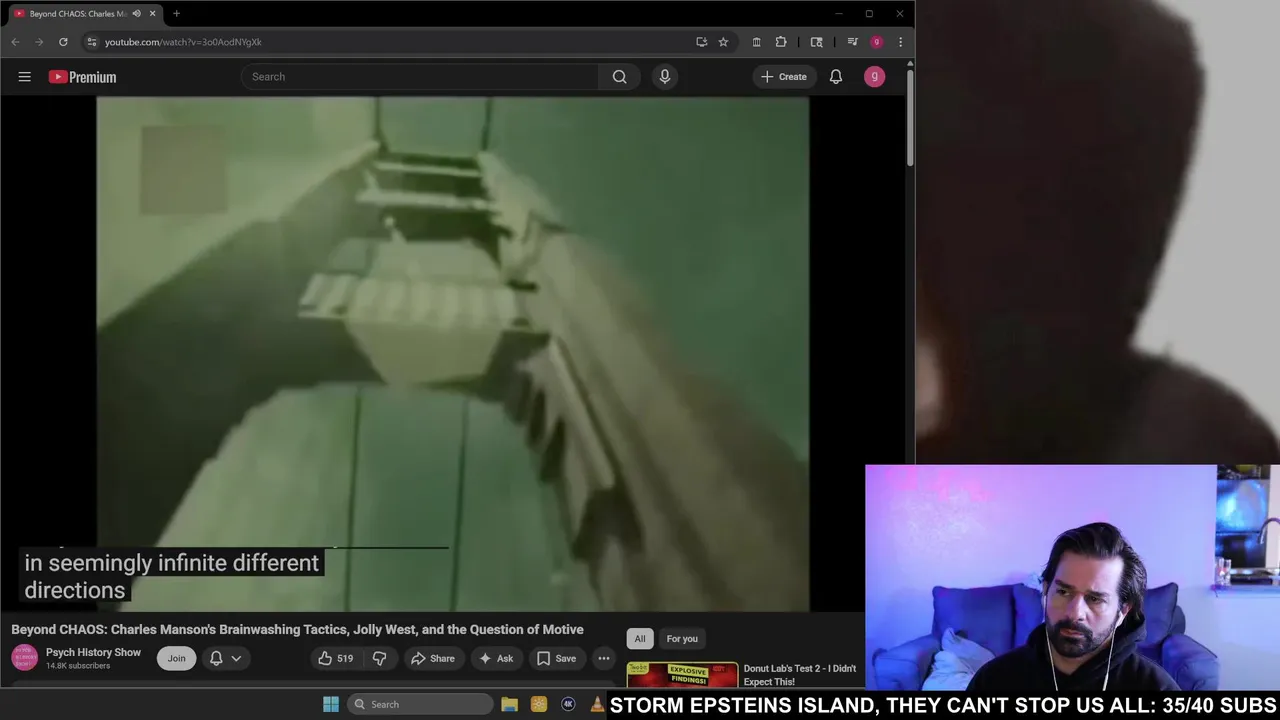Open the YouTube account avatar menu

pos(874,77)
